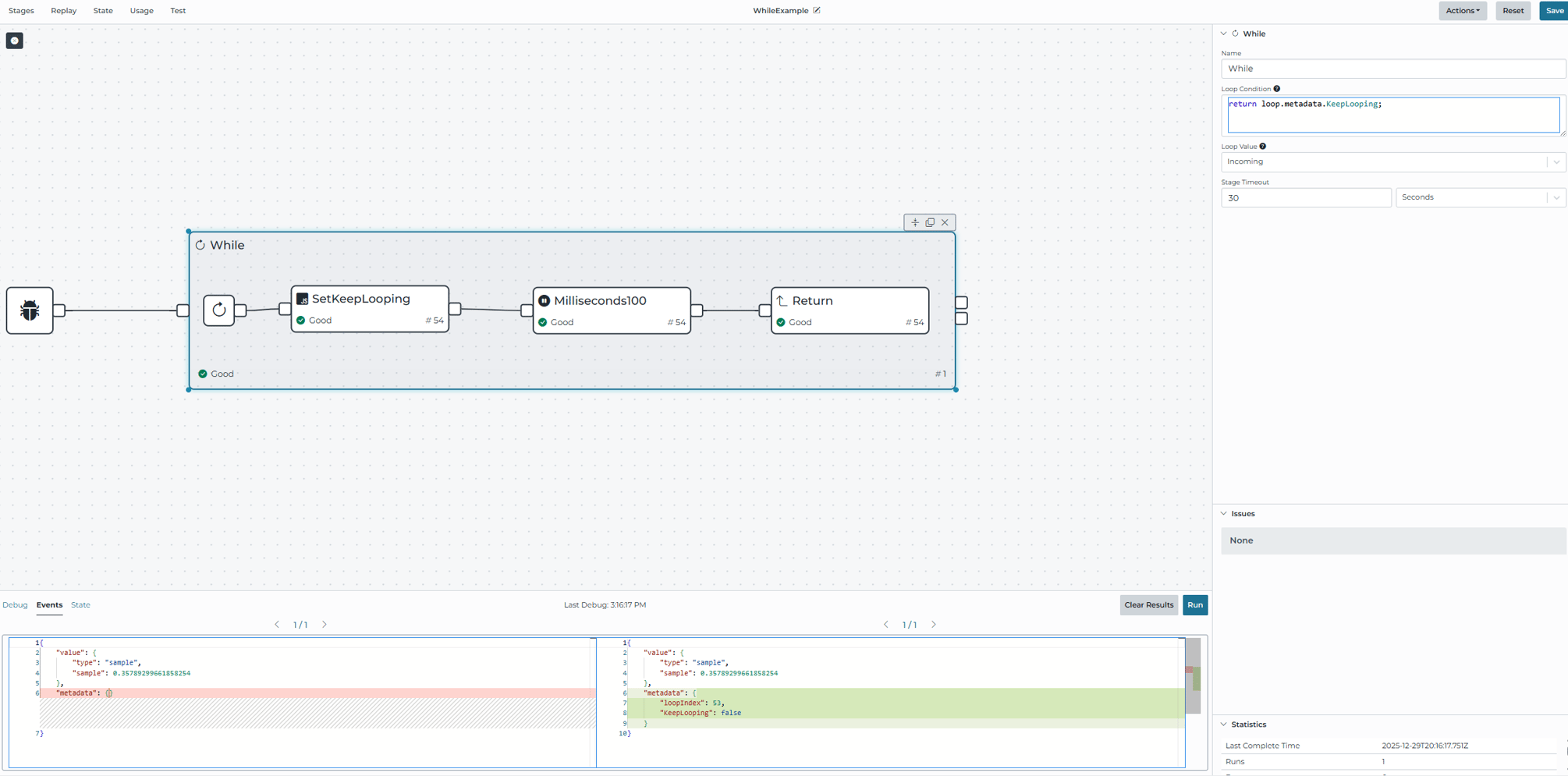Run the pipeline with the Run button

(x=1195, y=604)
